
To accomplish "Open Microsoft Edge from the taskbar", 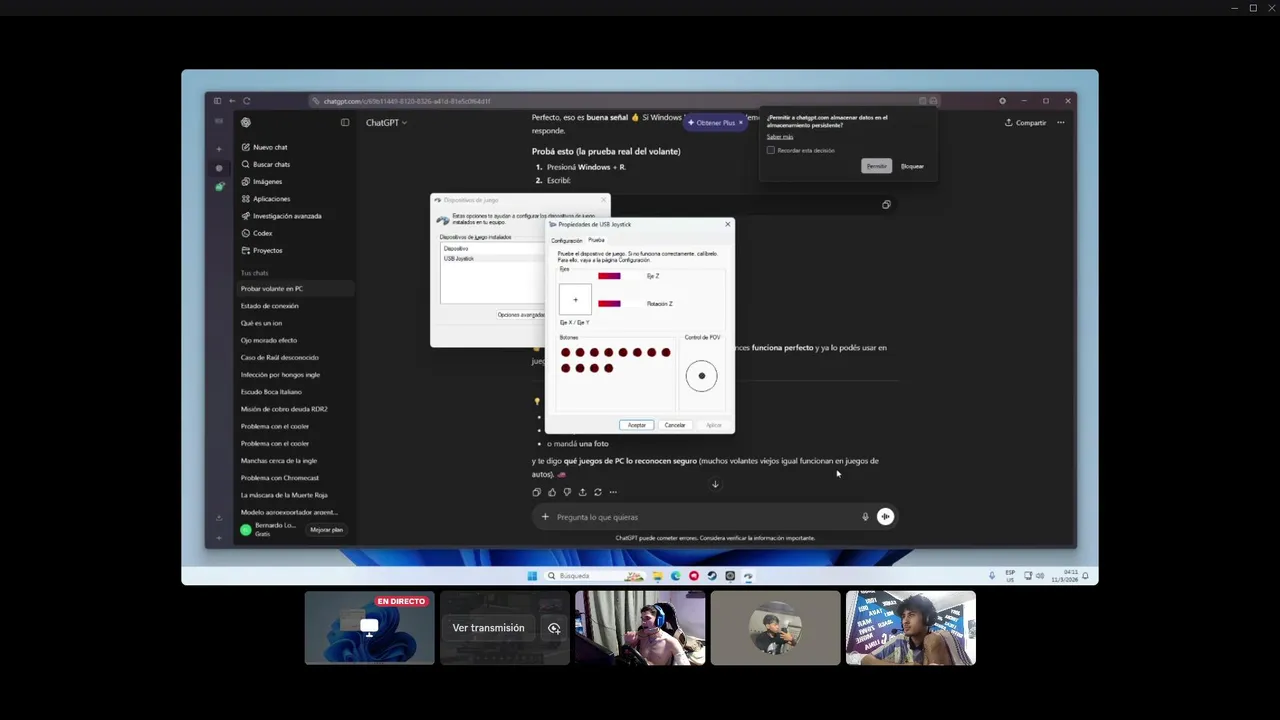I will (676, 576).
